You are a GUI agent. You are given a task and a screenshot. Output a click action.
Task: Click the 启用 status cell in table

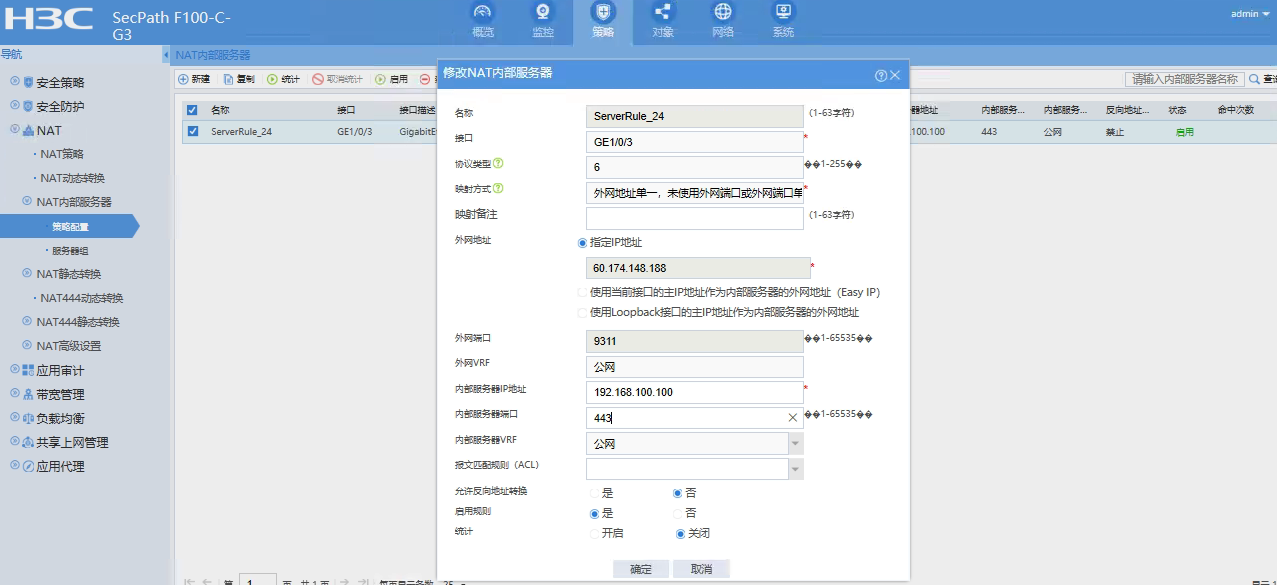click(x=1184, y=131)
